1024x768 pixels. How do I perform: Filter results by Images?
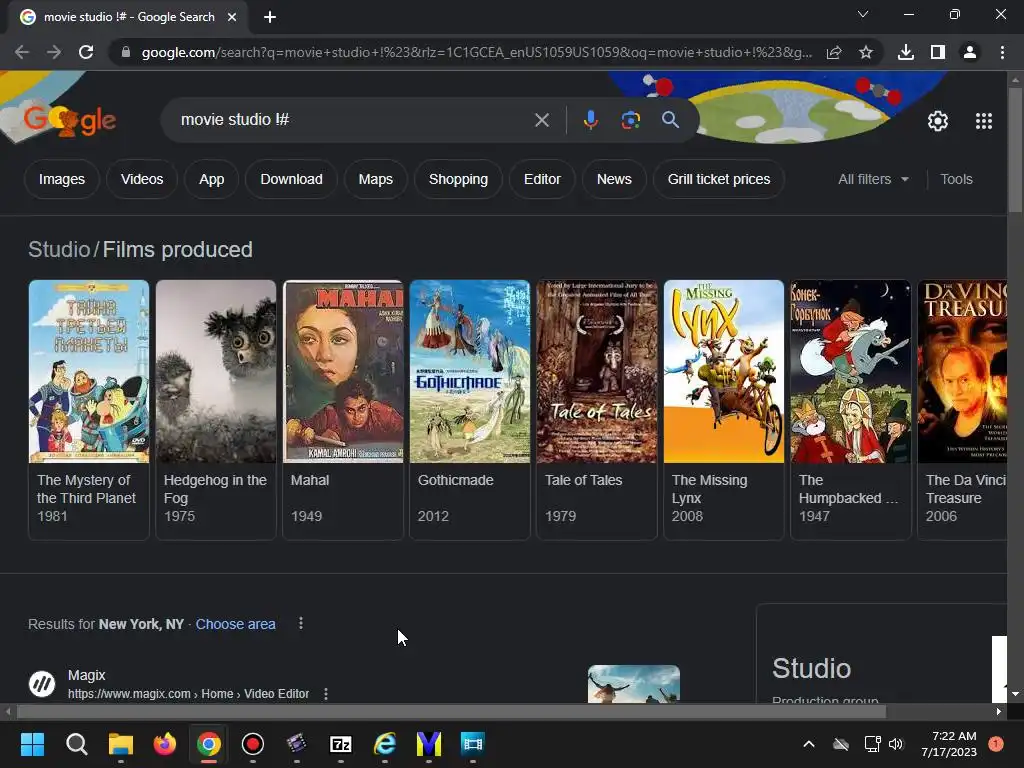(62, 179)
